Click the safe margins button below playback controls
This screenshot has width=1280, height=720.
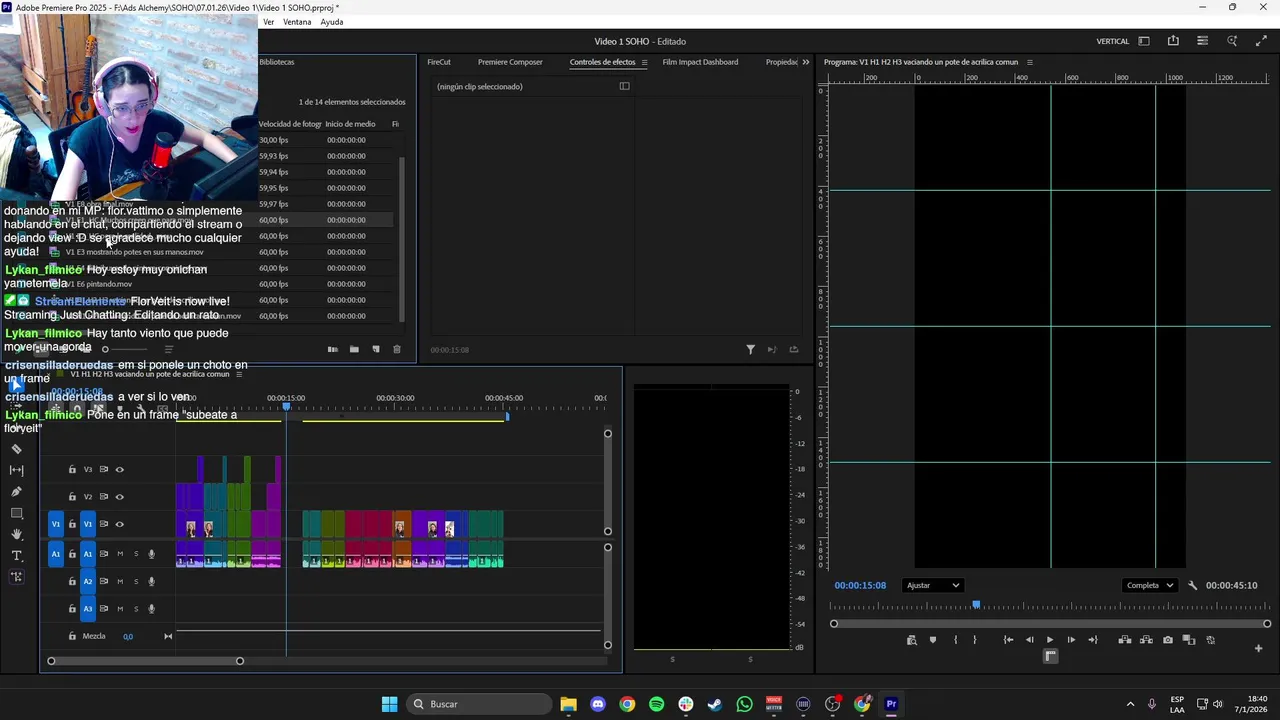coord(1050,656)
